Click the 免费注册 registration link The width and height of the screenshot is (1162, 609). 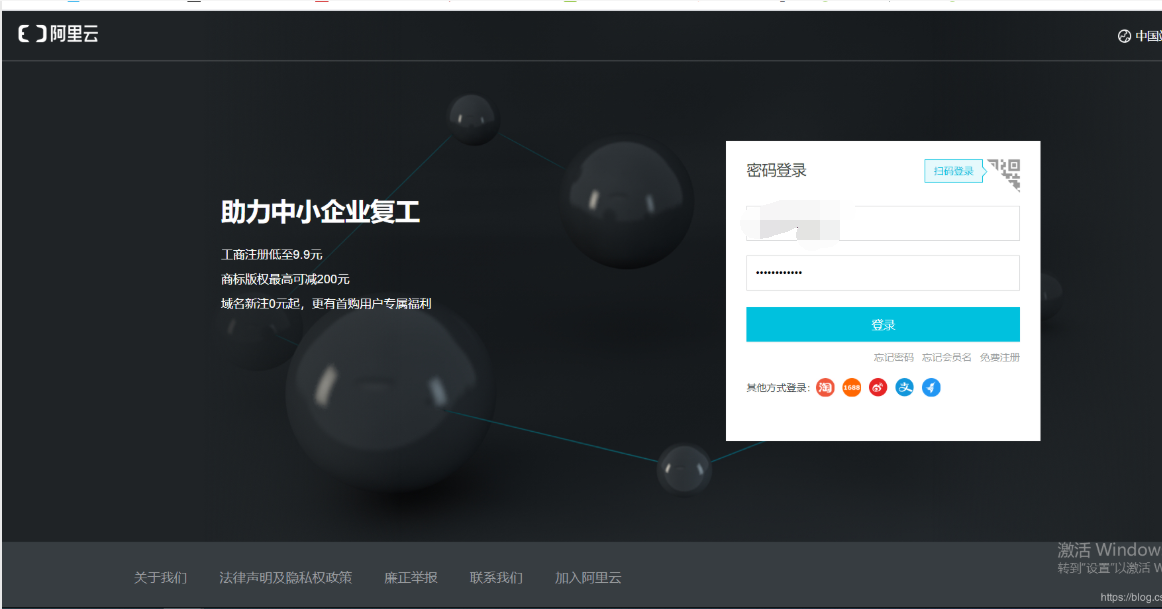click(999, 357)
